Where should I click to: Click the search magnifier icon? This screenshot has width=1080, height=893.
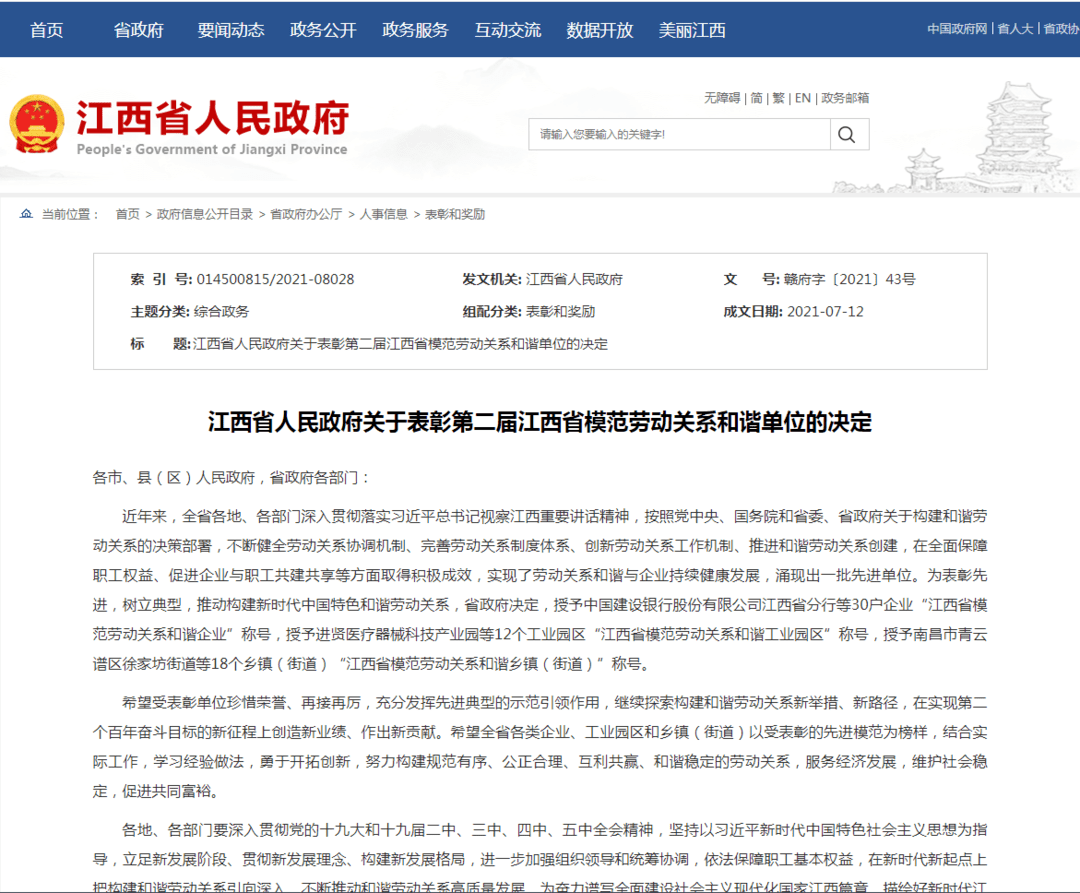click(x=847, y=134)
